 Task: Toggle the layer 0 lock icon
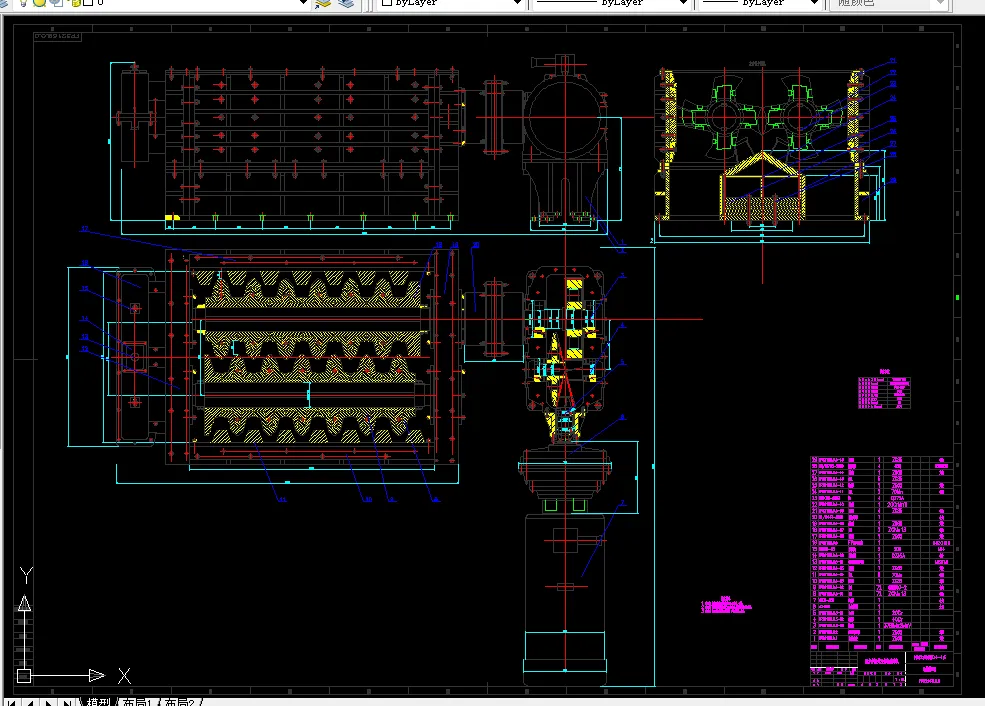pos(75,3)
